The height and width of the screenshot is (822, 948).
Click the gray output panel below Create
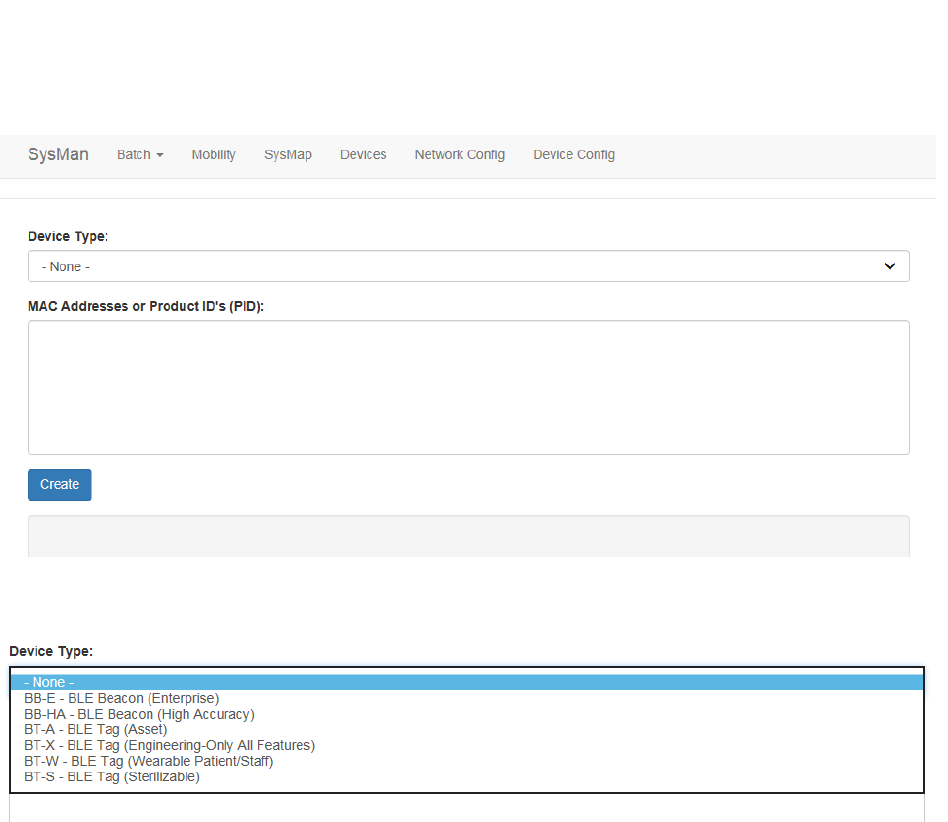tap(469, 536)
